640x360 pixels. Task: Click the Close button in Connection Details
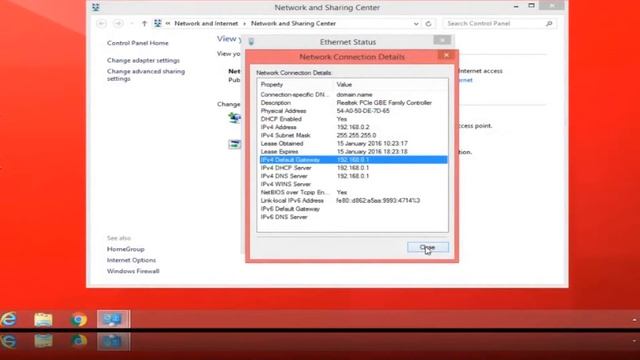428,247
